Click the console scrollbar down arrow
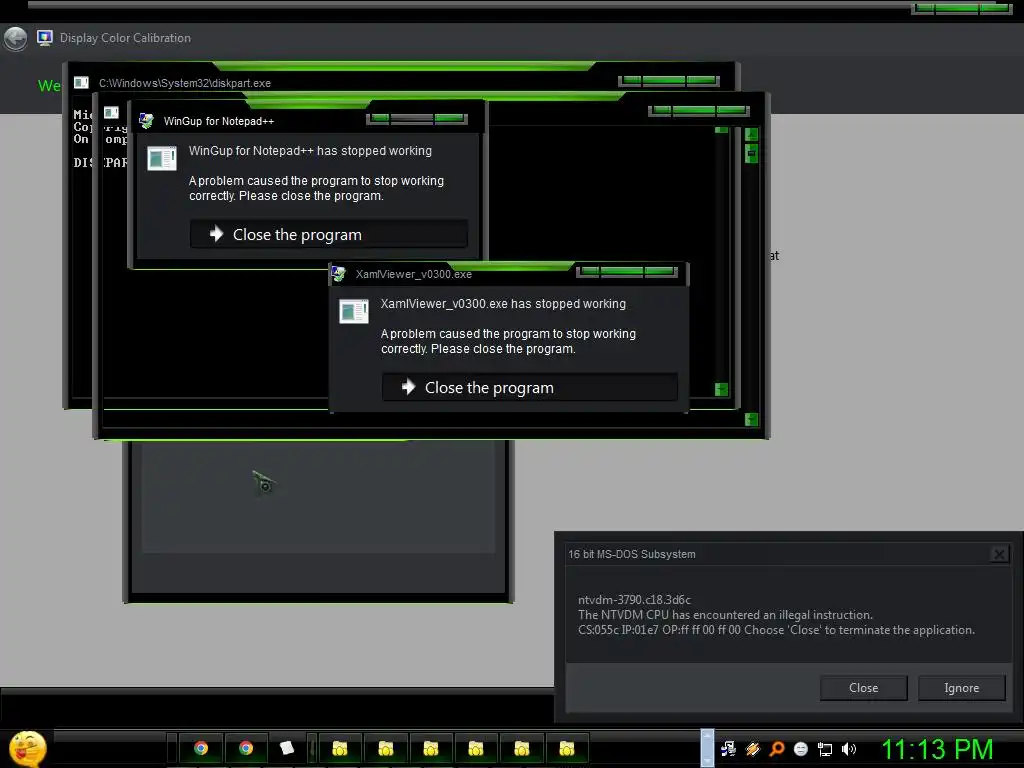The height and width of the screenshot is (768, 1024). click(x=752, y=419)
